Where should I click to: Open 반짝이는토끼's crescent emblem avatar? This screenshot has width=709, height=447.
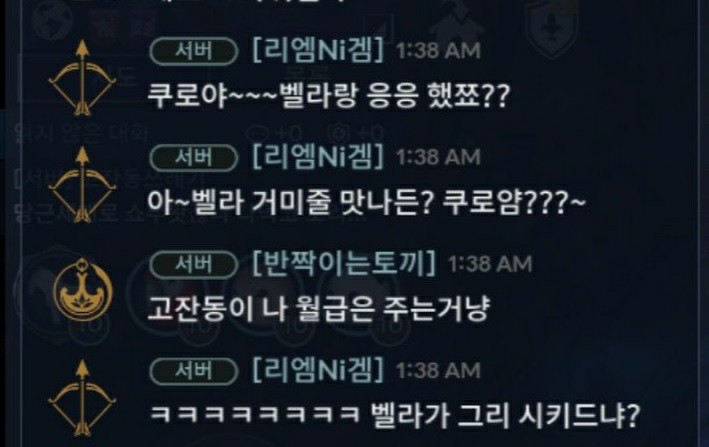[82, 290]
